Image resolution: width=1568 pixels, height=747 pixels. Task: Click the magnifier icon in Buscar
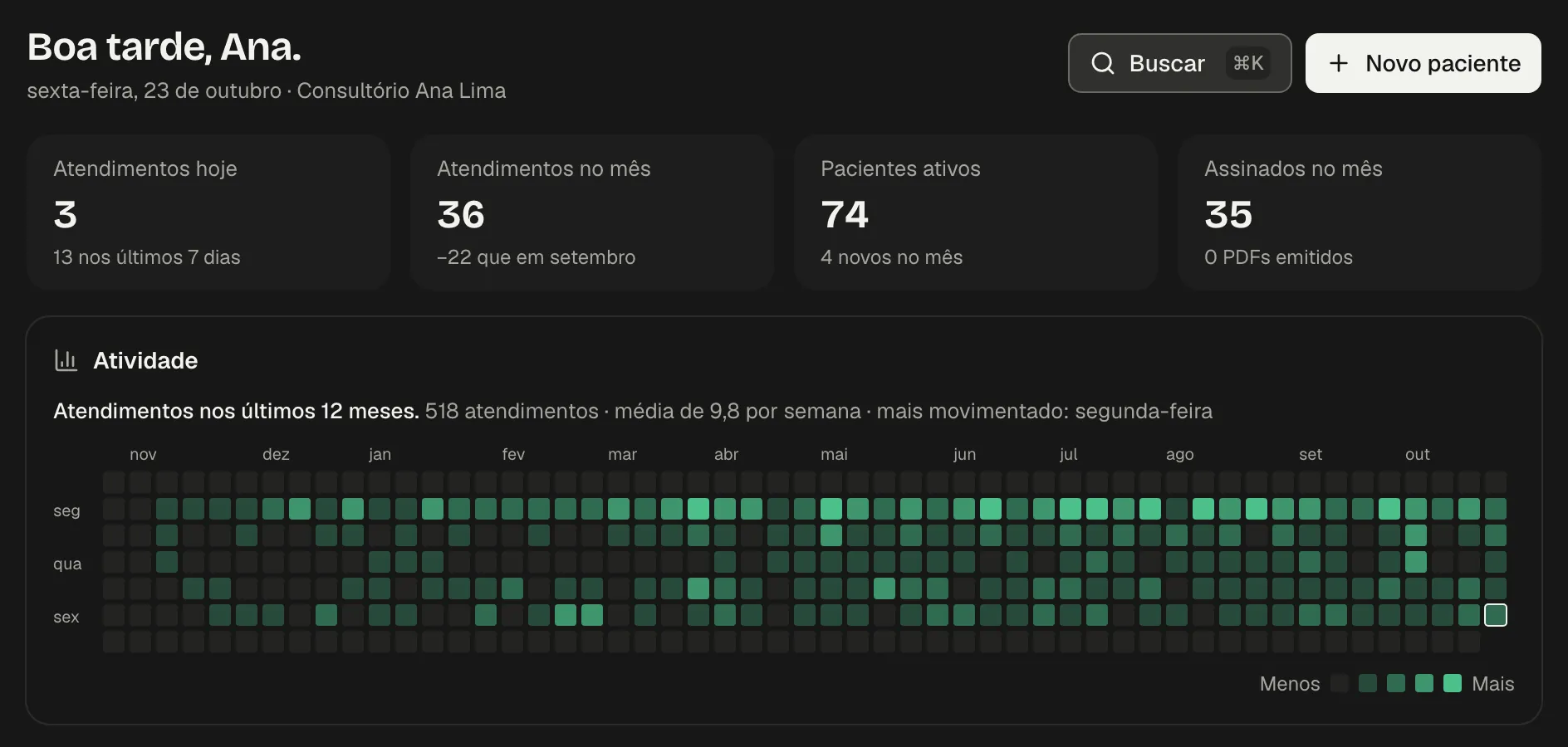[x=1102, y=63]
